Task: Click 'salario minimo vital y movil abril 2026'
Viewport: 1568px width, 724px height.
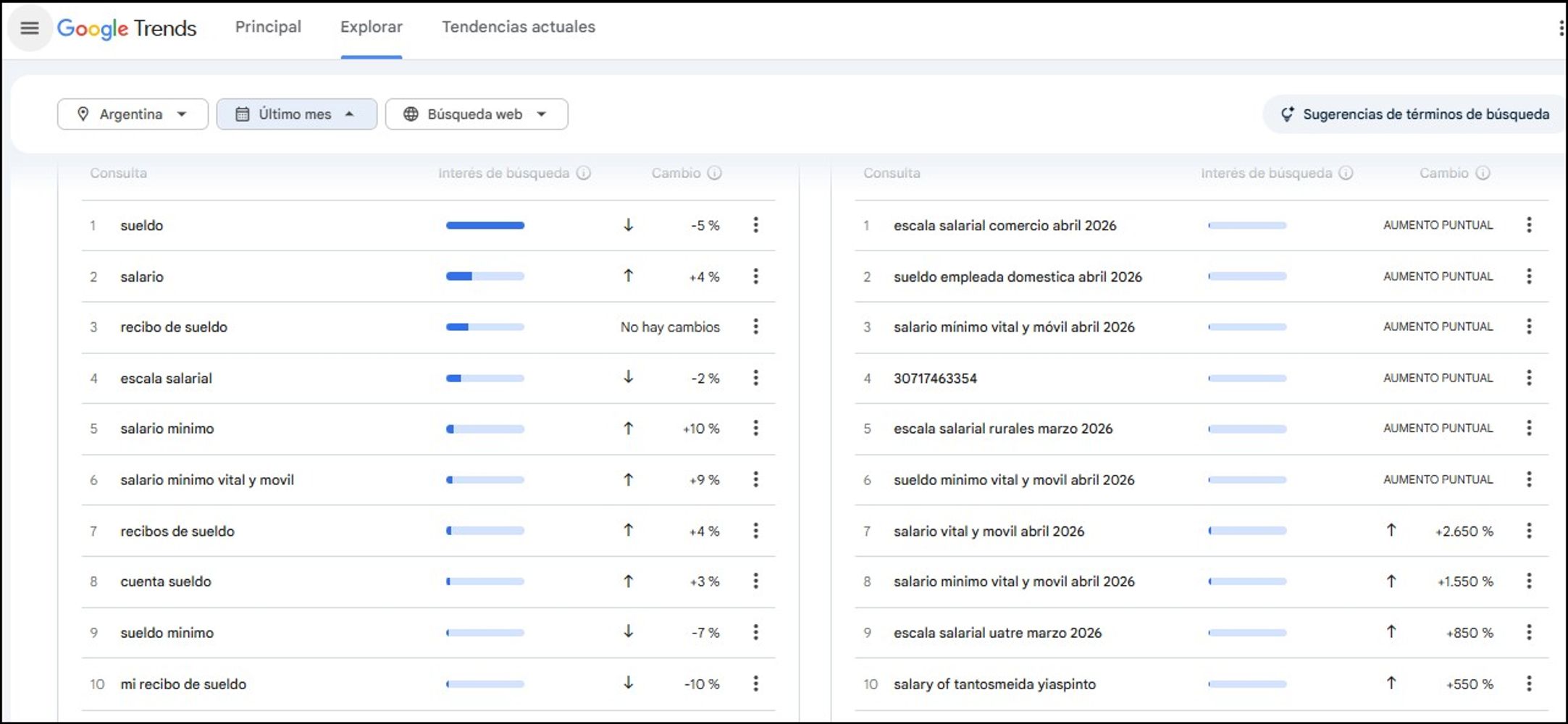Action: (1014, 581)
